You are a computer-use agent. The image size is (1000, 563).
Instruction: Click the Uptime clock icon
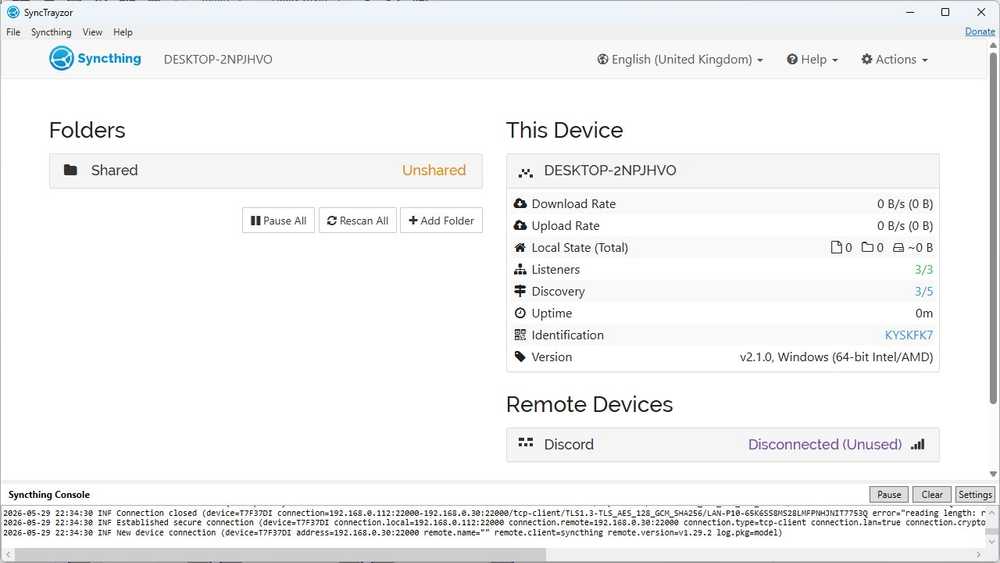[x=520, y=313]
